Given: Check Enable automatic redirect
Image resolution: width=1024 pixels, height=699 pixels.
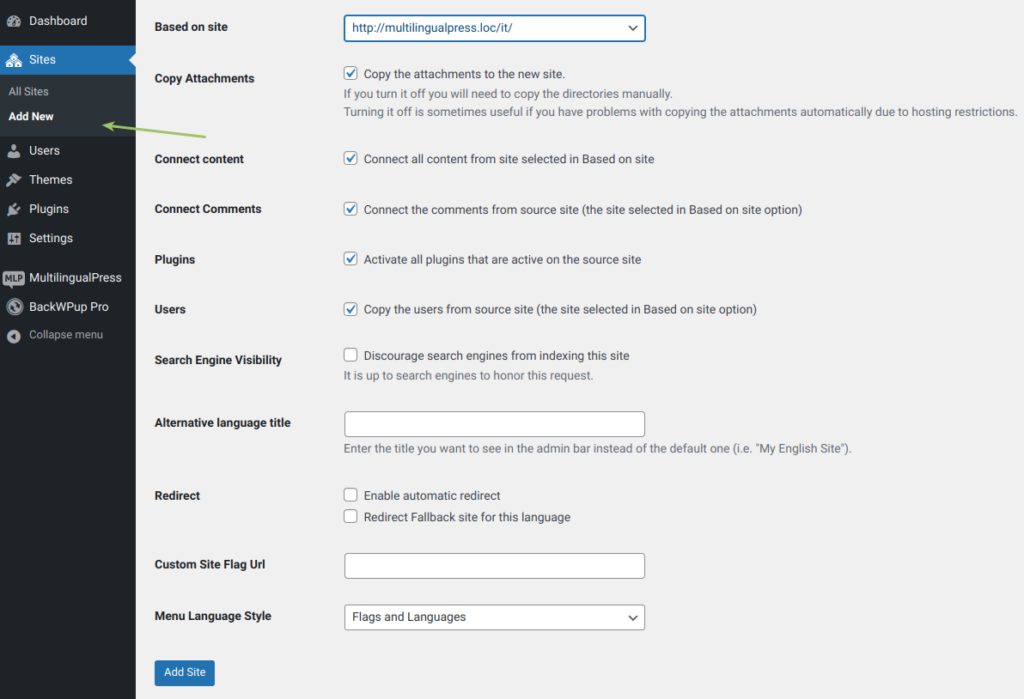Looking at the screenshot, I should [350, 494].
